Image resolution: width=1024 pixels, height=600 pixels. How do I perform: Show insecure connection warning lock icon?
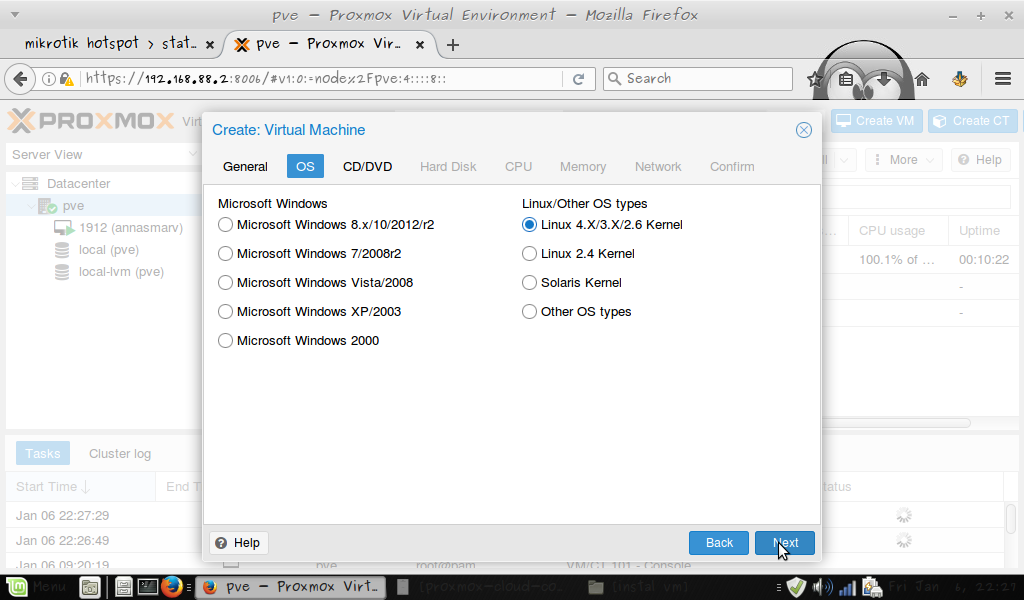(67, 79)
